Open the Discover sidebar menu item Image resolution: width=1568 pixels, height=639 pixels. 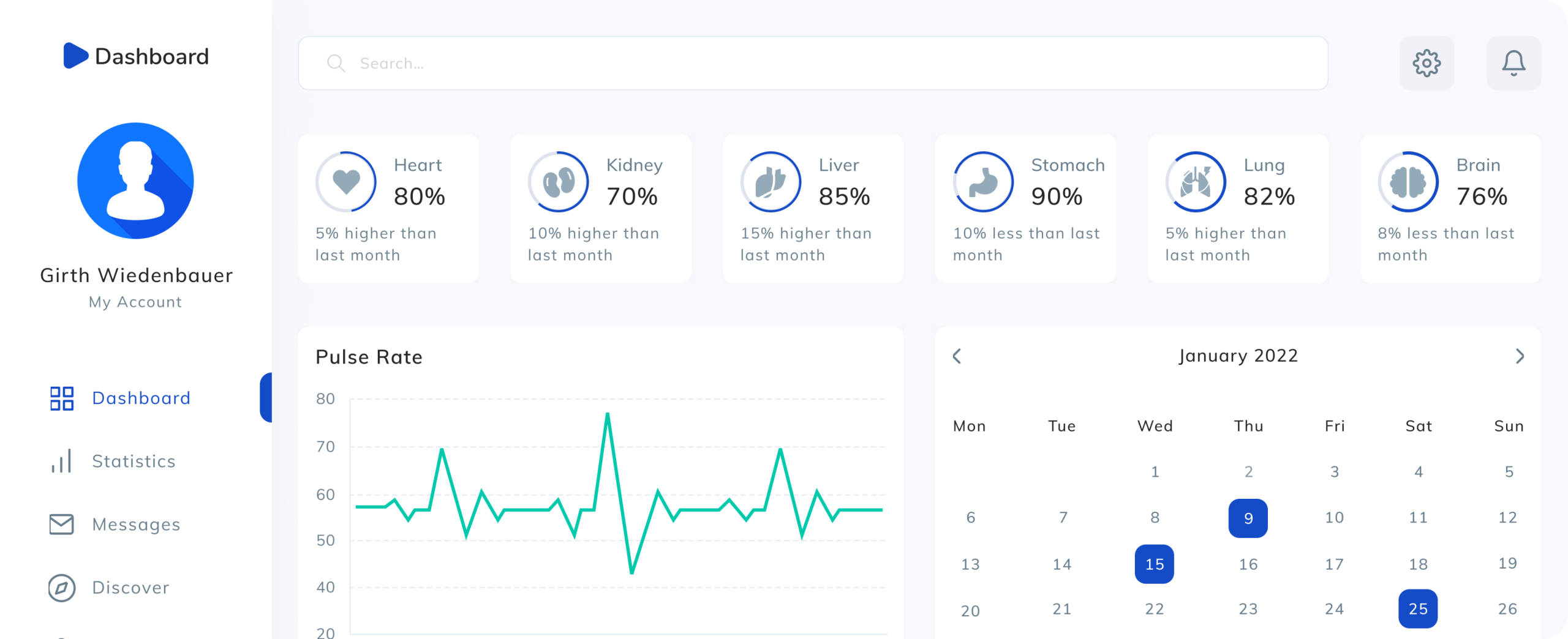coord(130,588)
